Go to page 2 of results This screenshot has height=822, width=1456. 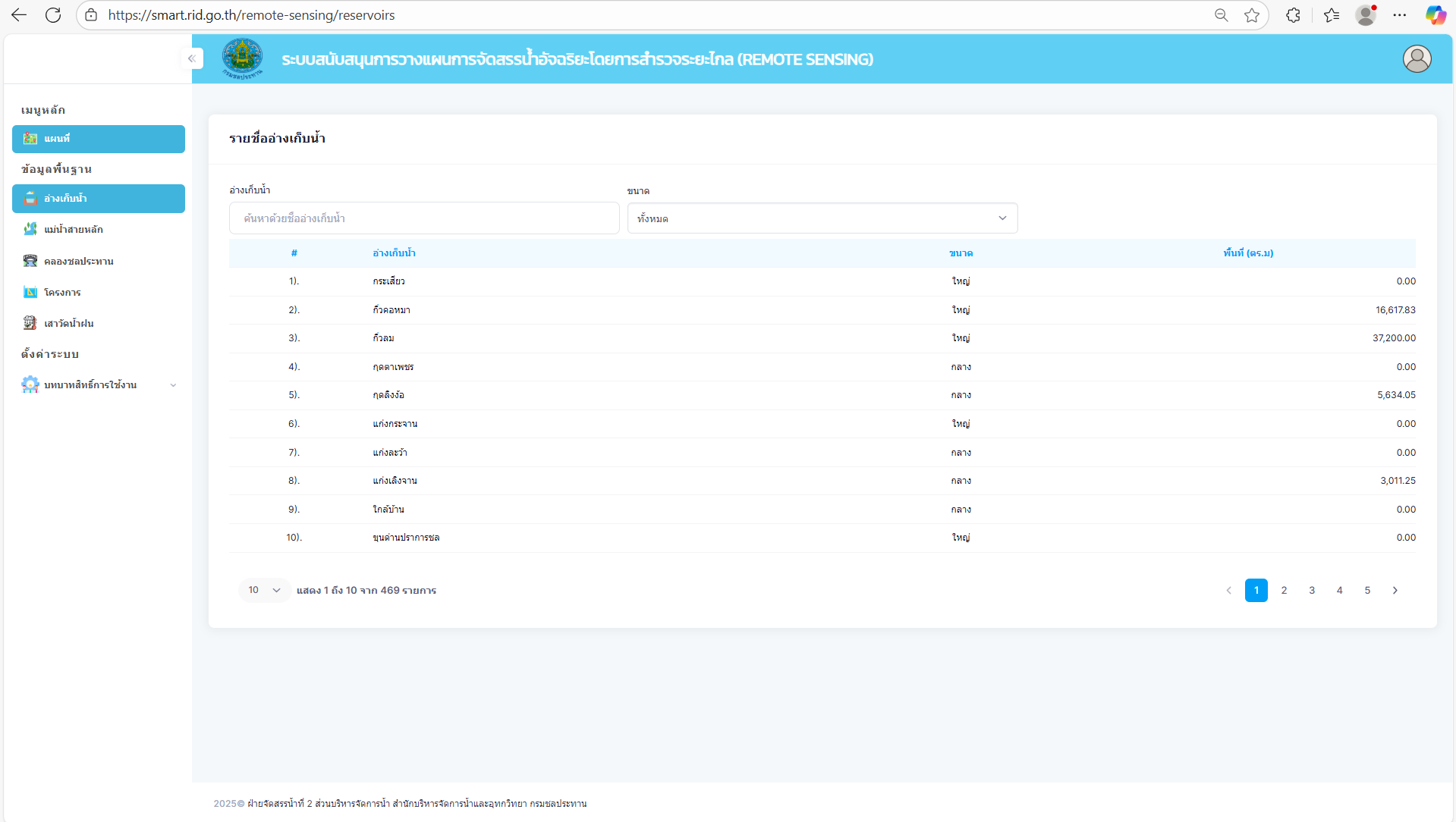tap(1284, 590)
